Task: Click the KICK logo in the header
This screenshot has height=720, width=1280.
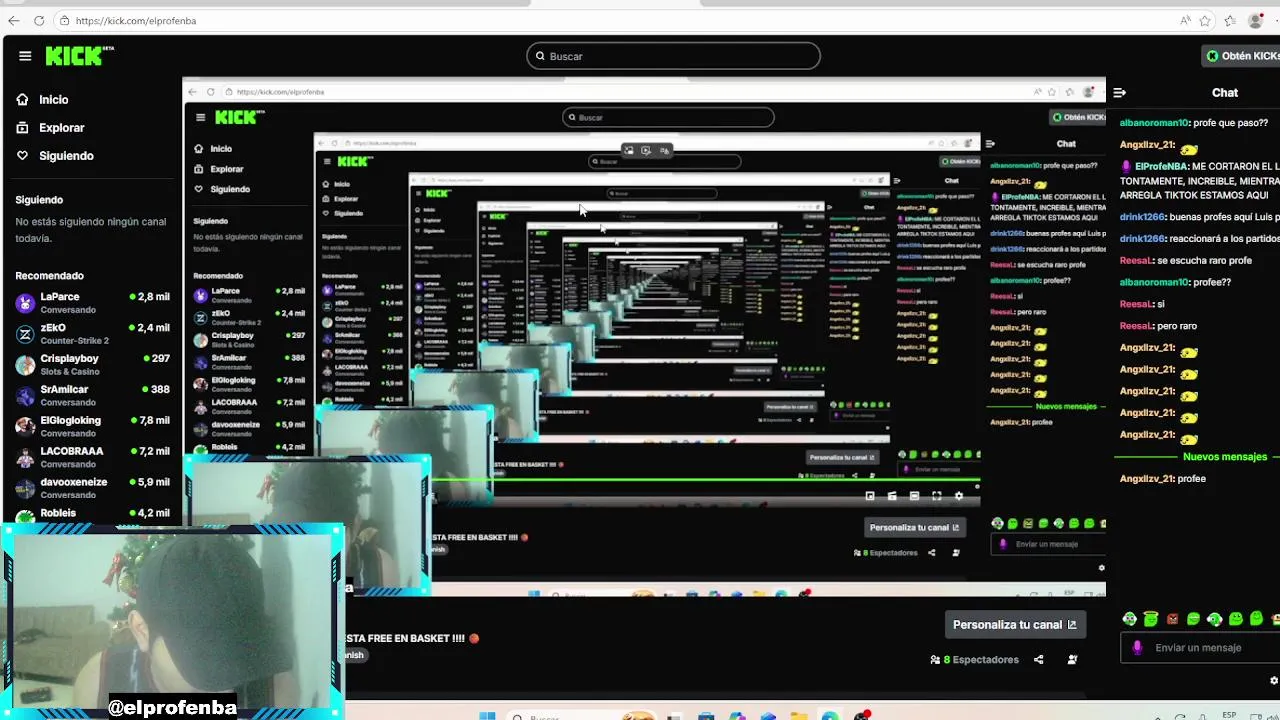Action: pos(80,56)
